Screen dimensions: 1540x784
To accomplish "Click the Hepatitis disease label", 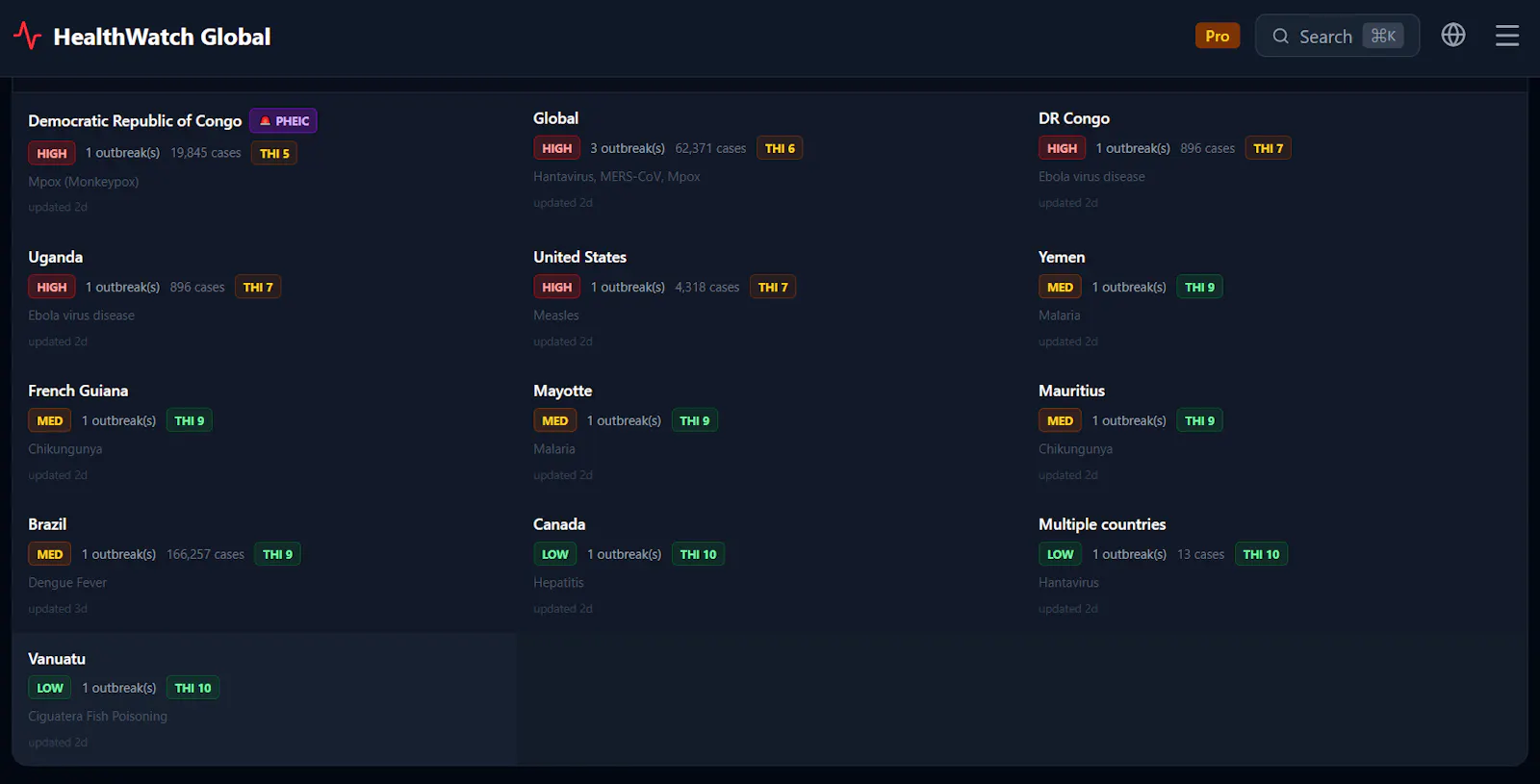I will pos(558,583).
